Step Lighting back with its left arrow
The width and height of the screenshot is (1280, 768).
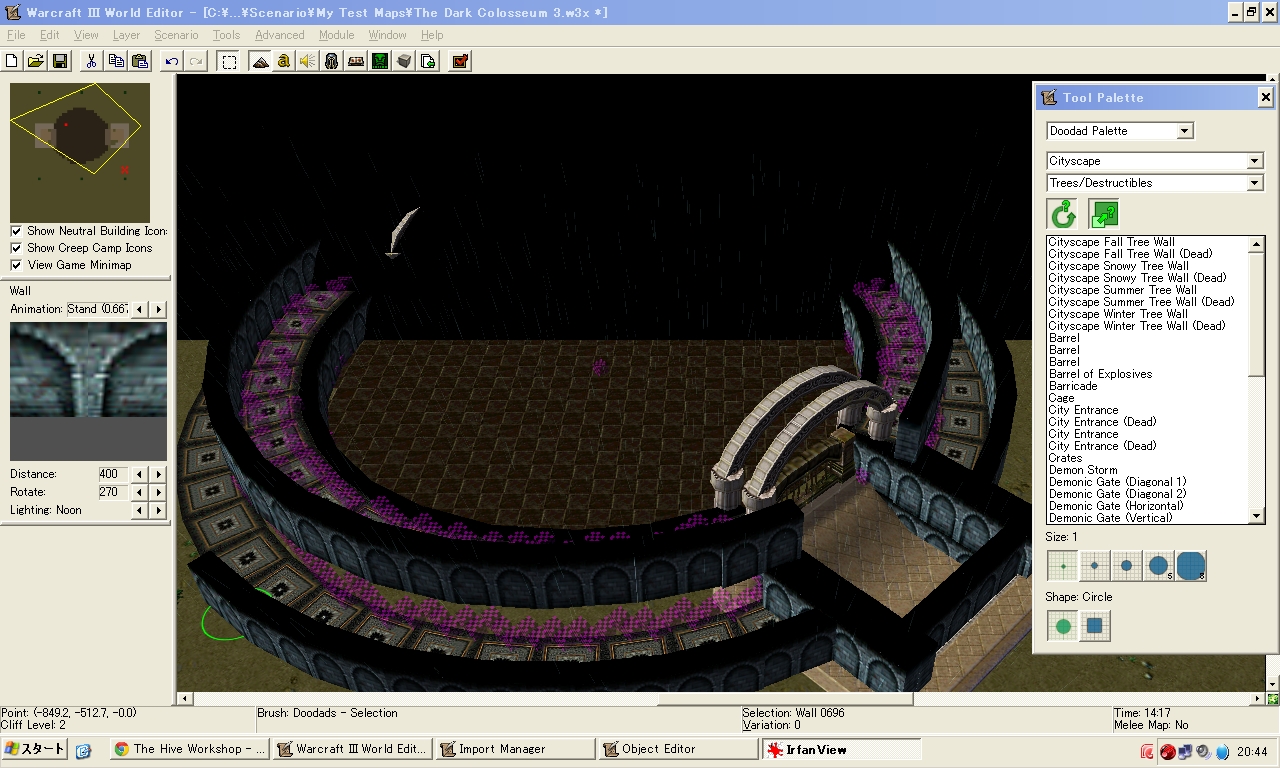140,510
